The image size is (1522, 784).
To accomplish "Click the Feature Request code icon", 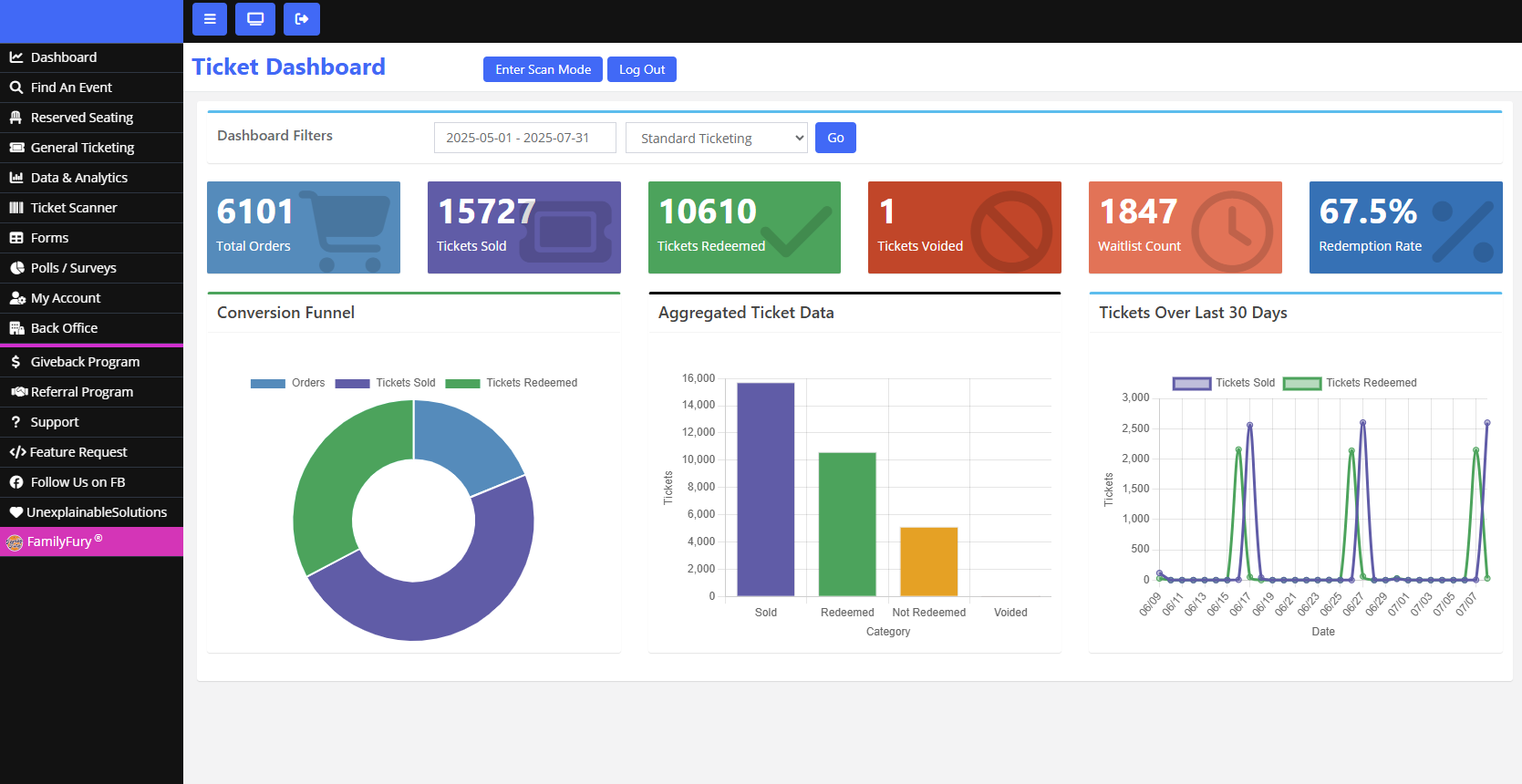I will 17,452.
